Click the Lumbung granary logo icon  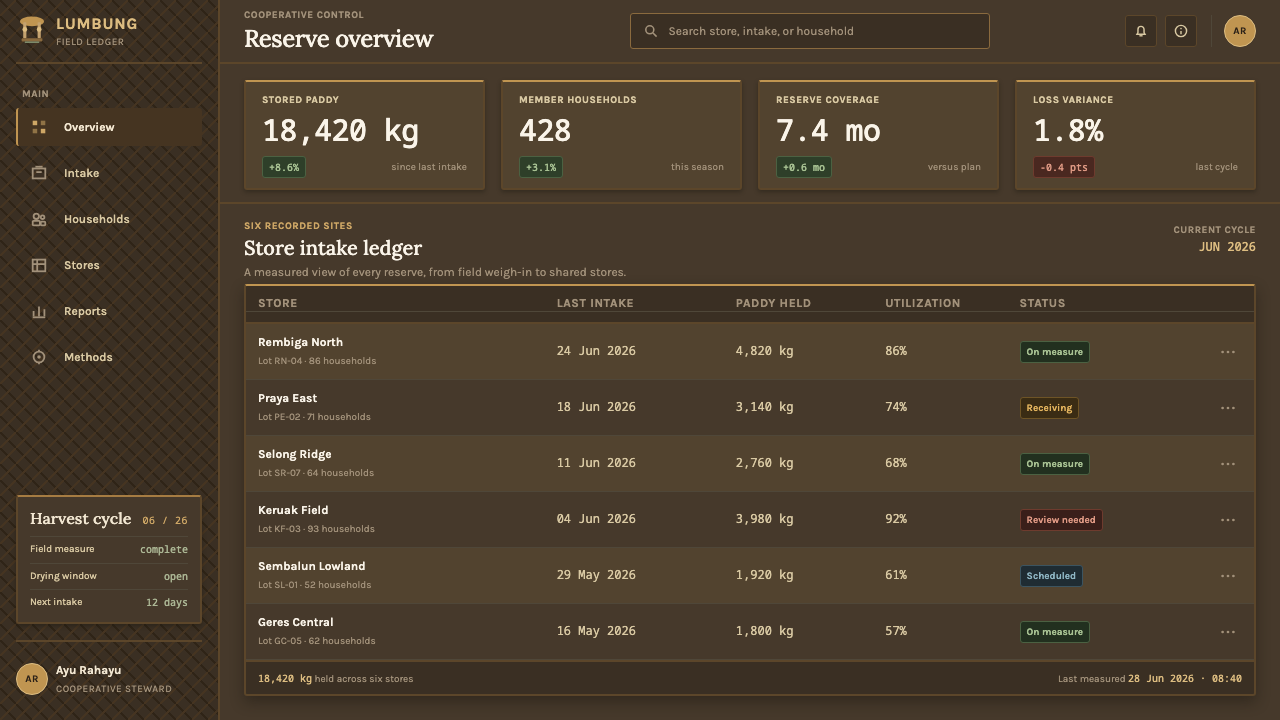pyautogui.click(x=32, y=30)
